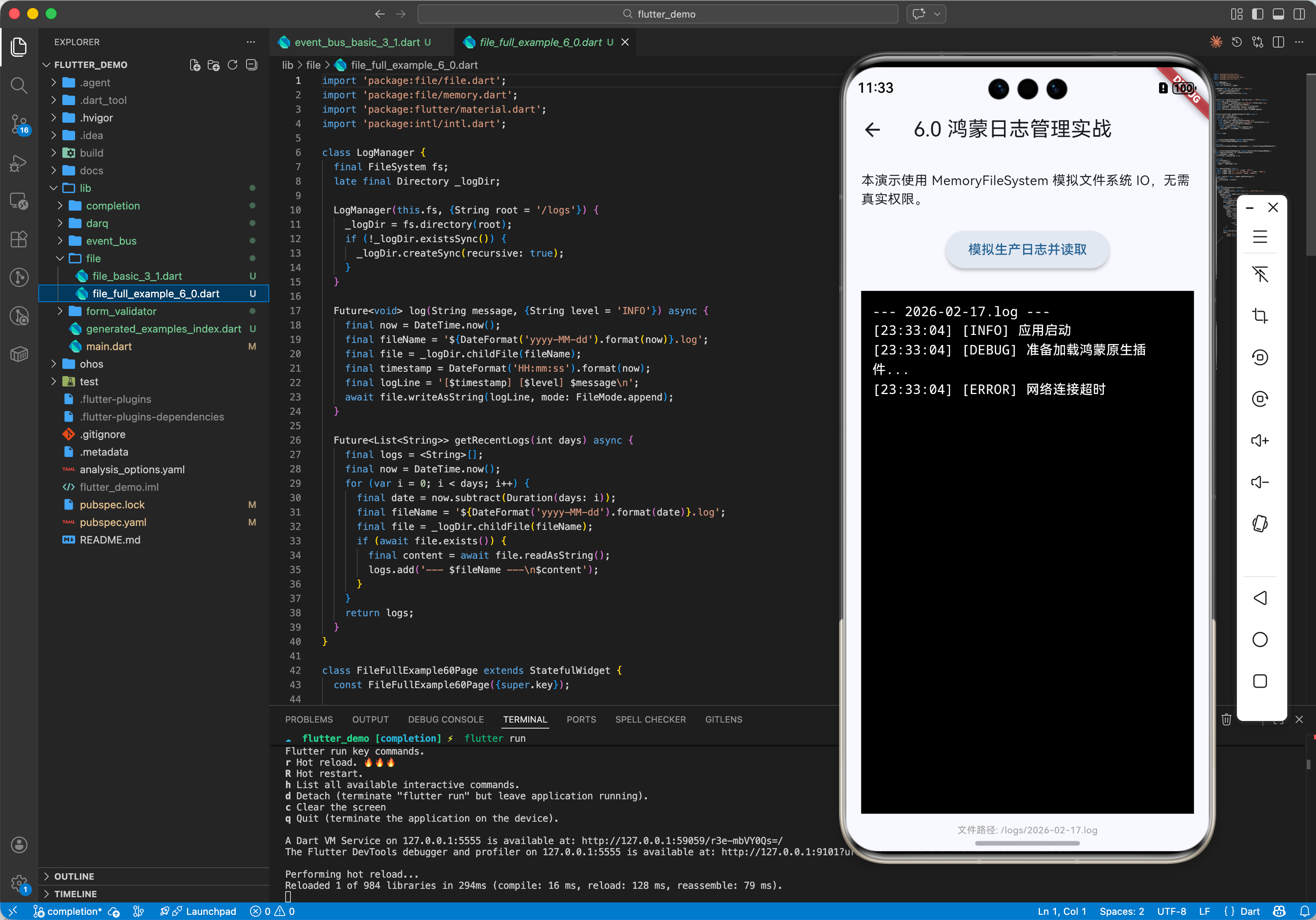
Task: Toggle the secondary side bar layout button
Action: point(1299,14)
